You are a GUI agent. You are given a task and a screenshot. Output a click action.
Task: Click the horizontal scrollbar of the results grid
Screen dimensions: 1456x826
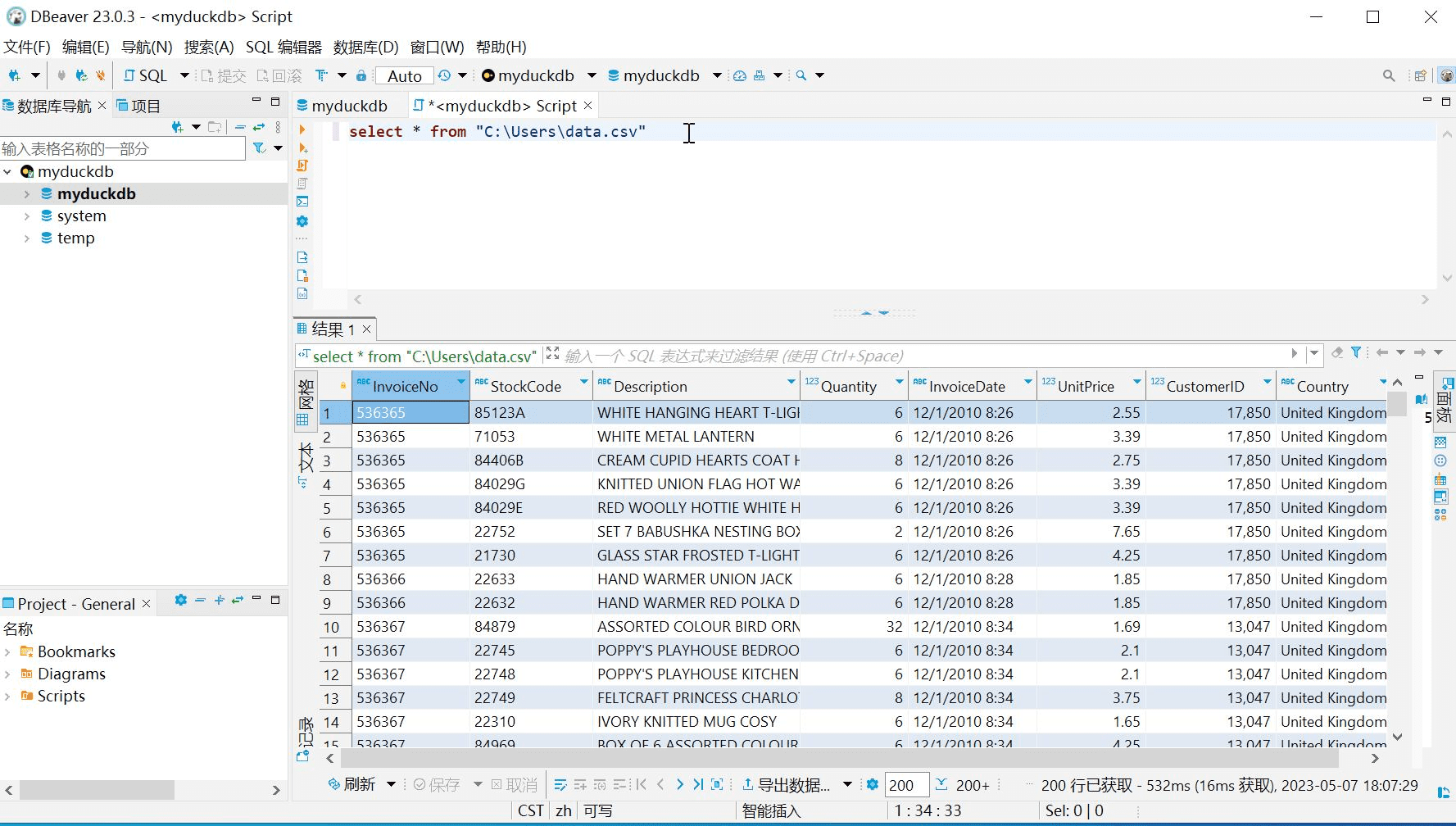[x=852, y=758]
